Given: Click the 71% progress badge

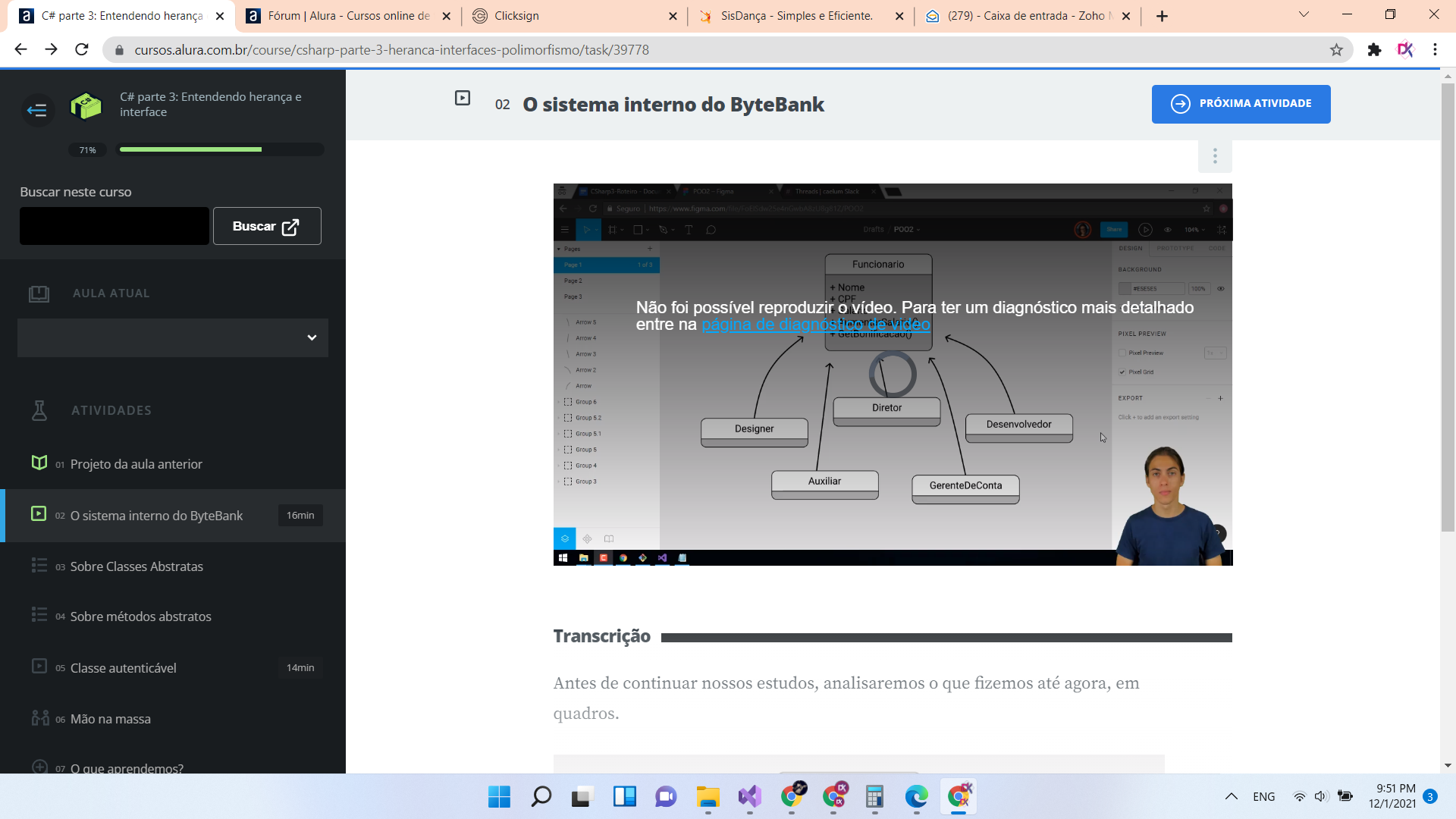Looking at the screenshot, I should 88,150.
